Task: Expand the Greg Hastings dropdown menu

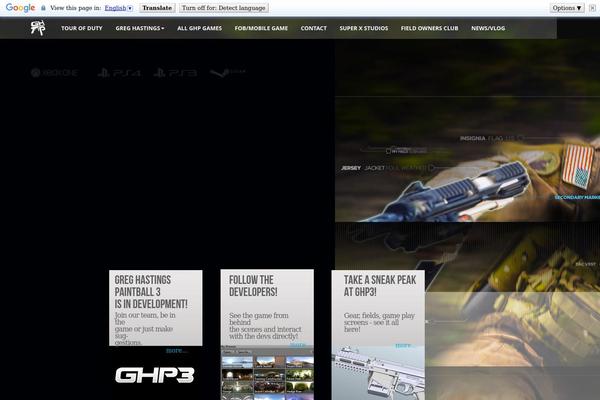Action: point(140,28)
